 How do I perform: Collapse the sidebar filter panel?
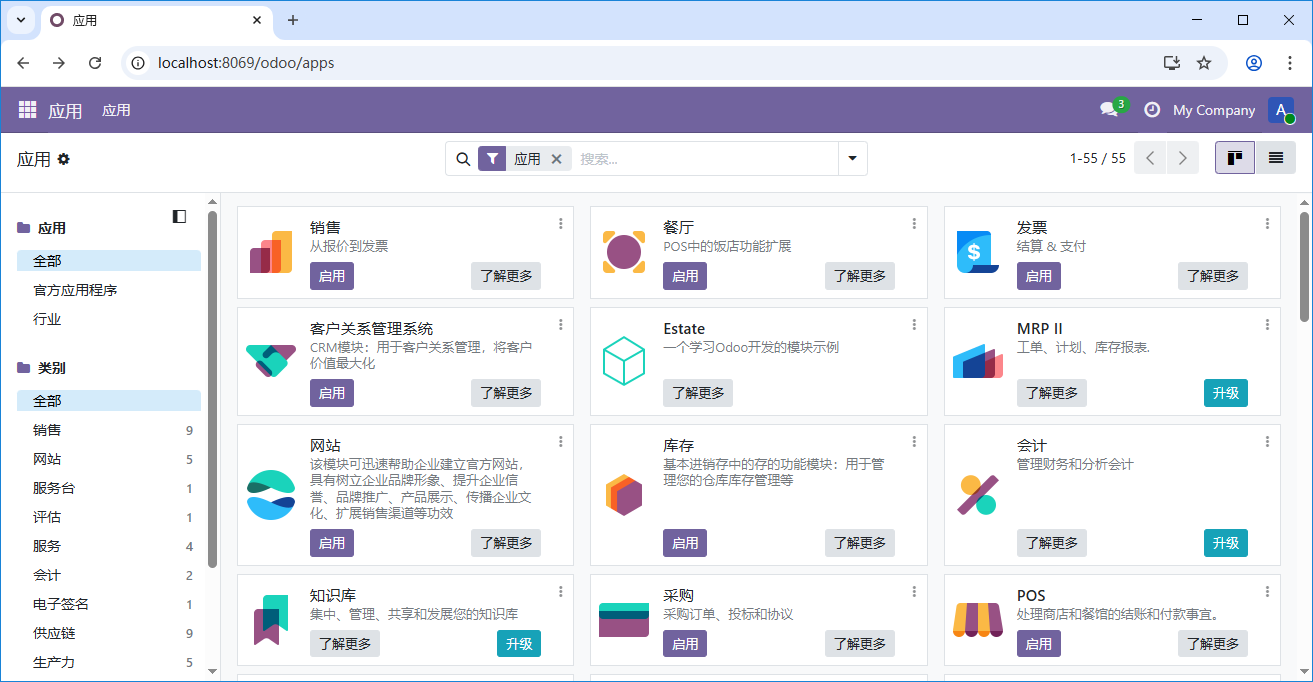point(179,216)
